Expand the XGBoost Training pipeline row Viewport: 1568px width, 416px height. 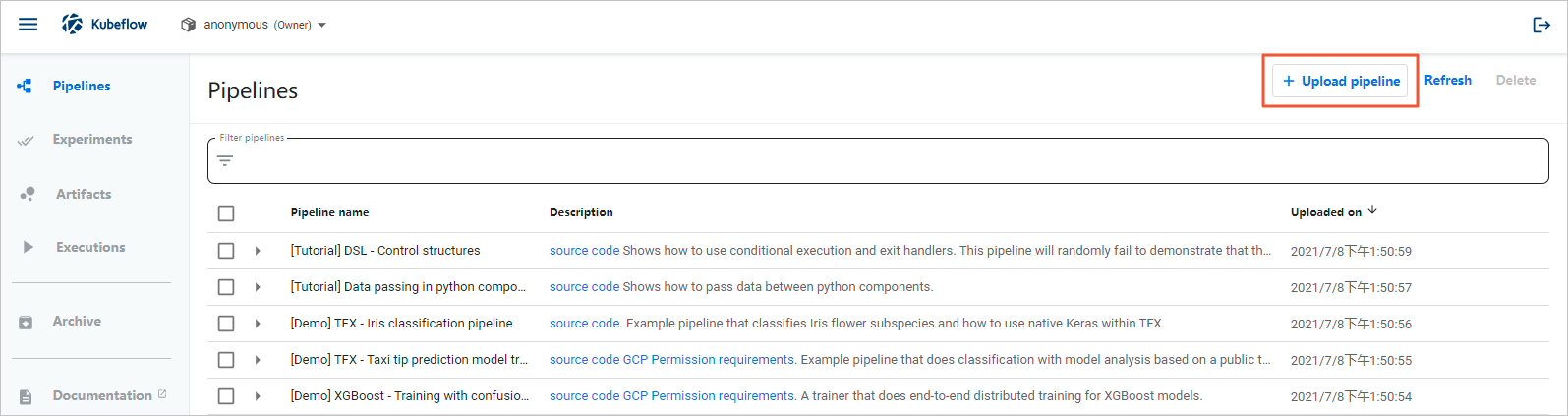(258, 396)
